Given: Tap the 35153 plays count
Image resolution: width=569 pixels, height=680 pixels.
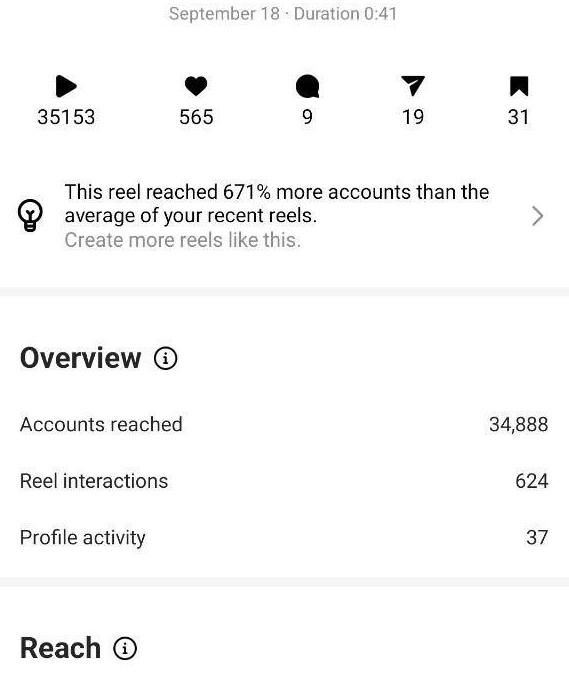Looking at the screenshot, I should (66, 117).
